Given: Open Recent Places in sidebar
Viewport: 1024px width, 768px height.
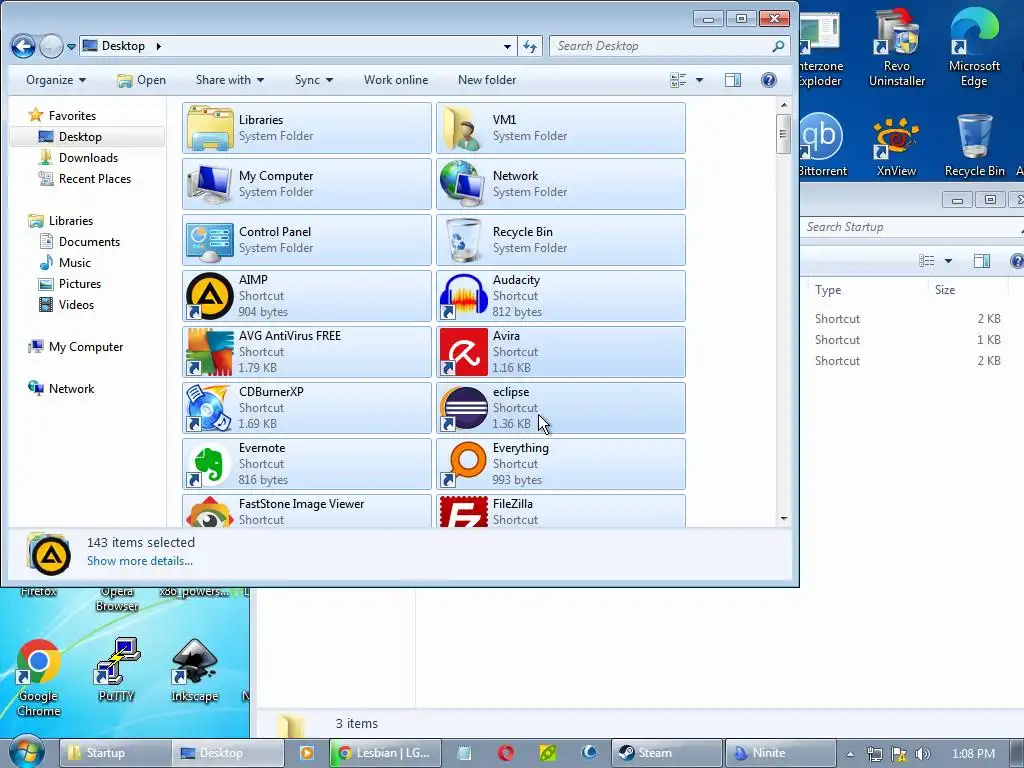Looking at the screenshot, I should click(x=94, y=178).
